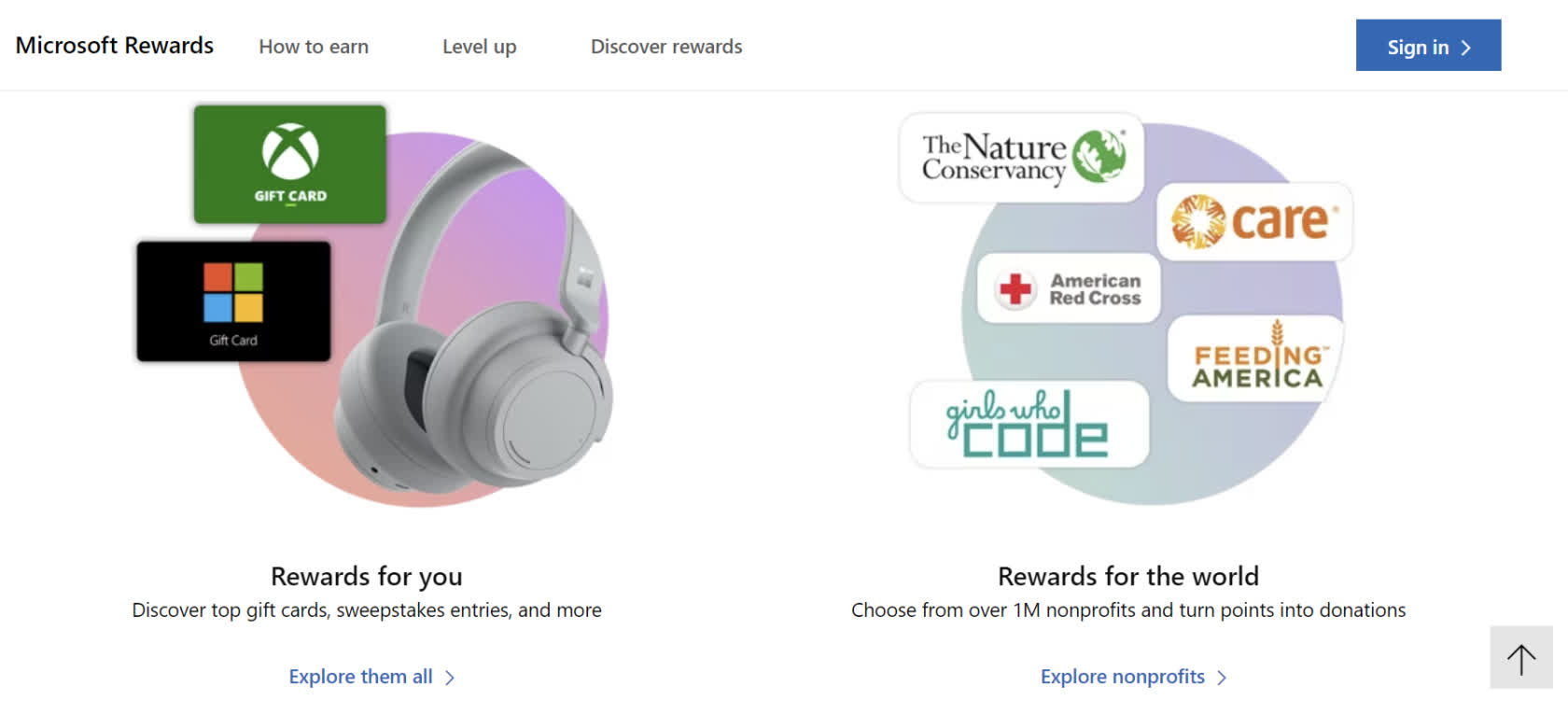Click the Microsoft gift card image
1568x714 pixels.
tap(233, 301)
